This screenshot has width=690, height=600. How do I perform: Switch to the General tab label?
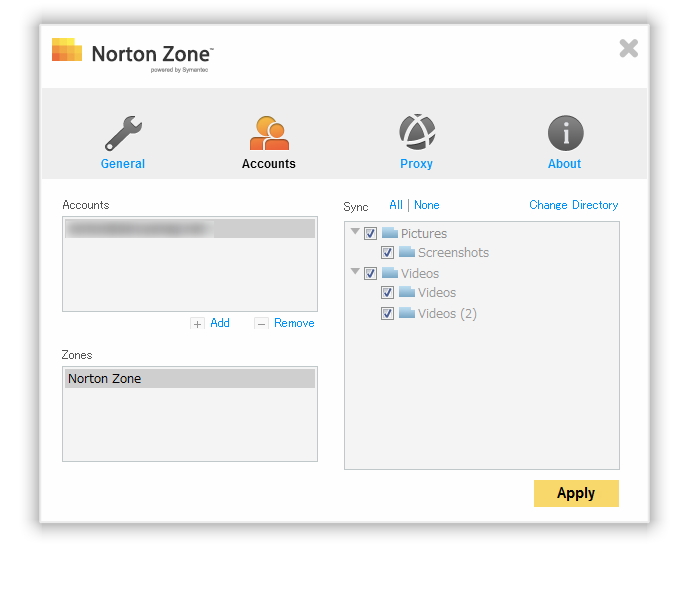click(123, 164)
